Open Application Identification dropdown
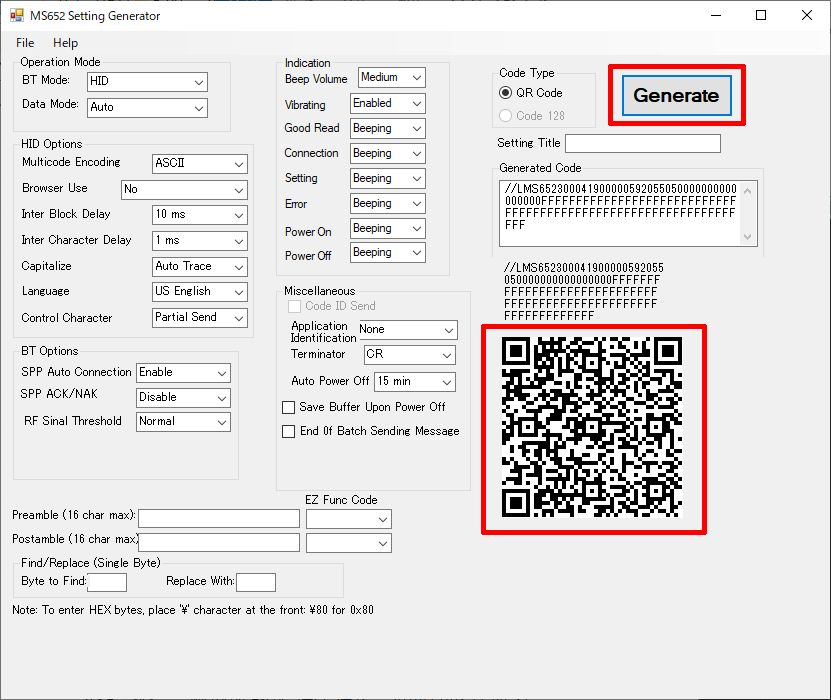 tap(408, 330)
